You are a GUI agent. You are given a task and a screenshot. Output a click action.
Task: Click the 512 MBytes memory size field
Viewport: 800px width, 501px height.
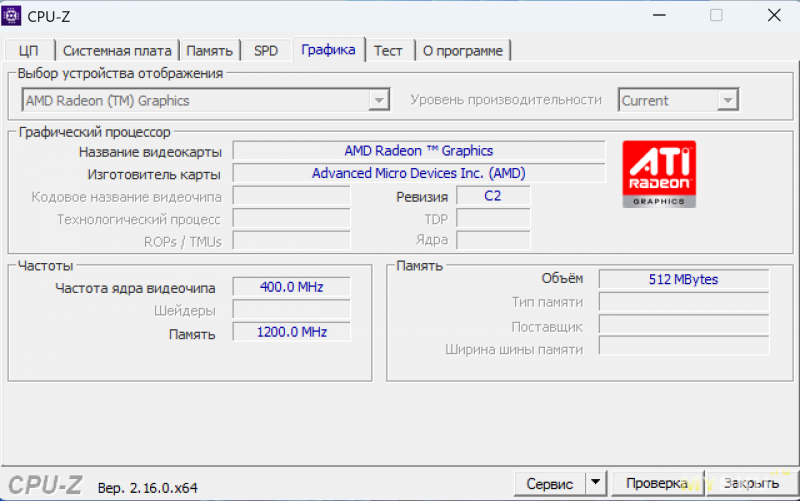click(x=683, y=279)
